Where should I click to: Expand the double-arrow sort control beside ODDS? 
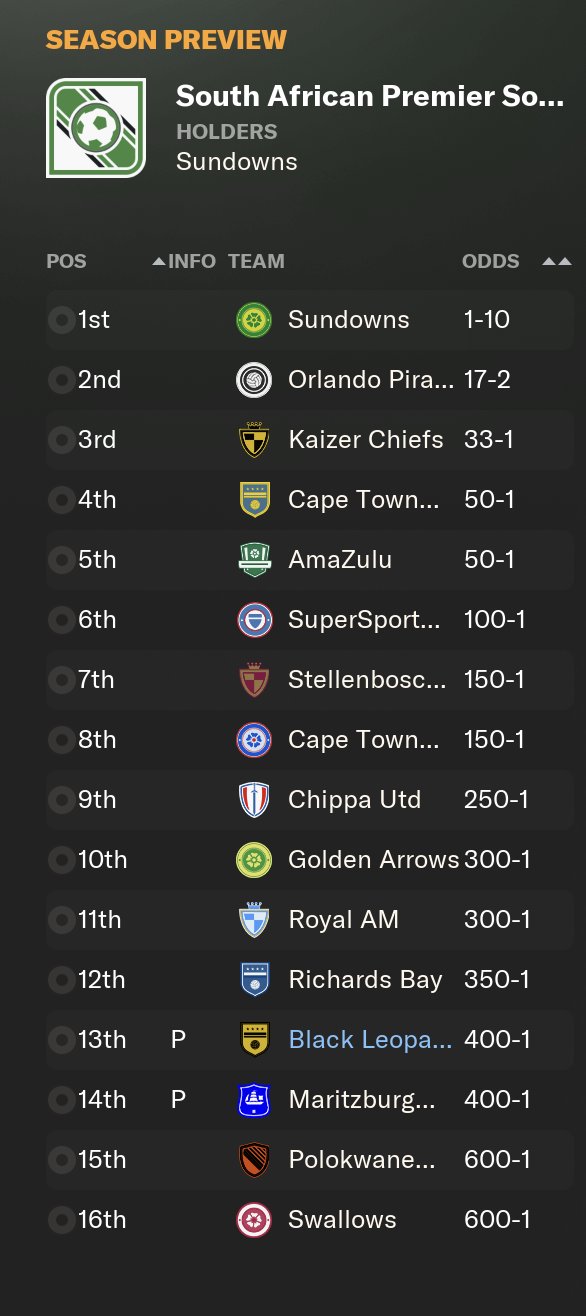[x=556, y=262]
